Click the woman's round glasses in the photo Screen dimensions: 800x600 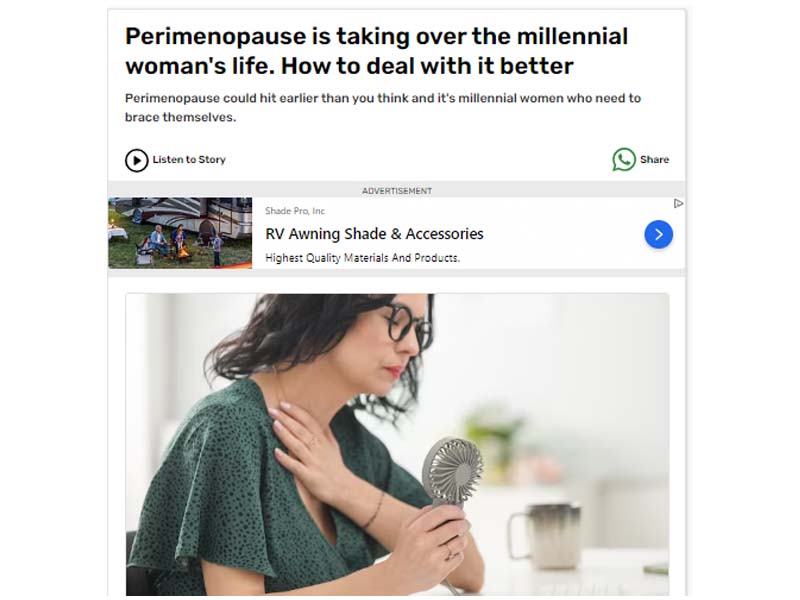(407, 326)
